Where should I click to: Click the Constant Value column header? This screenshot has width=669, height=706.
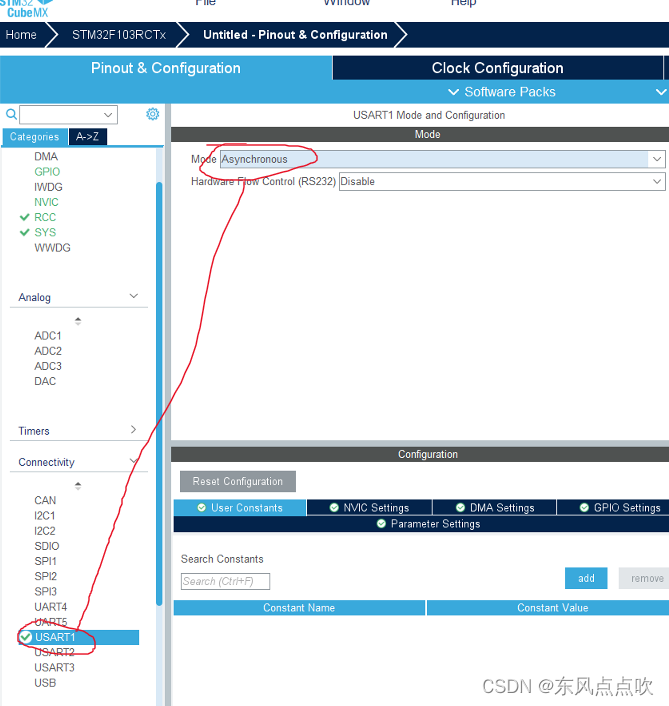[548, 608]
